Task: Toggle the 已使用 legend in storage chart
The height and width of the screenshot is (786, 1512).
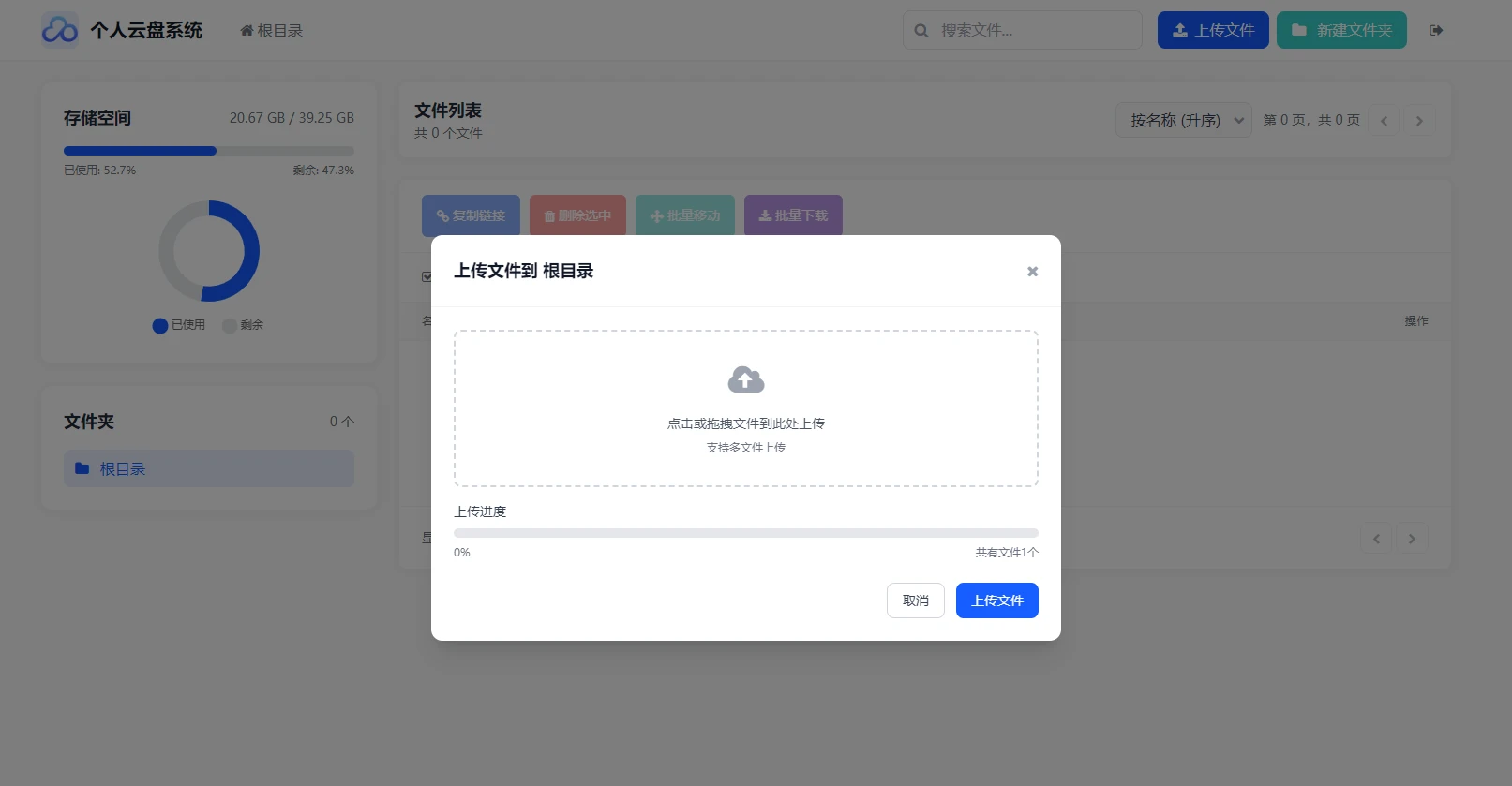Action: coord(179,325)
